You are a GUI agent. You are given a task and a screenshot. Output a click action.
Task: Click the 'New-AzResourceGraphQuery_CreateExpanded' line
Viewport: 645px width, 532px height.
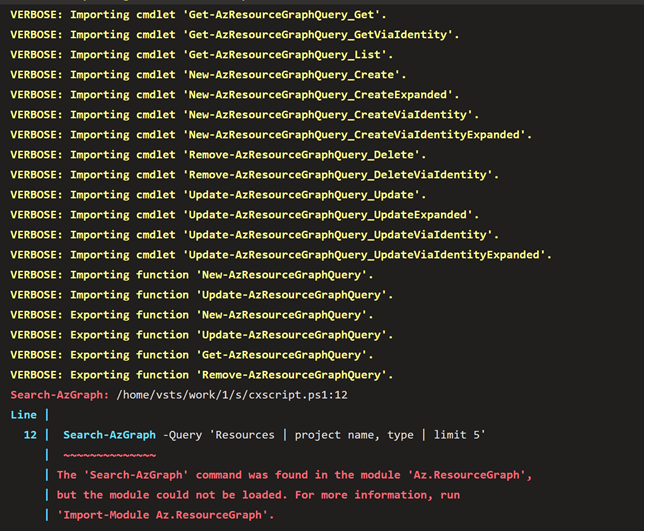(235, 95)
